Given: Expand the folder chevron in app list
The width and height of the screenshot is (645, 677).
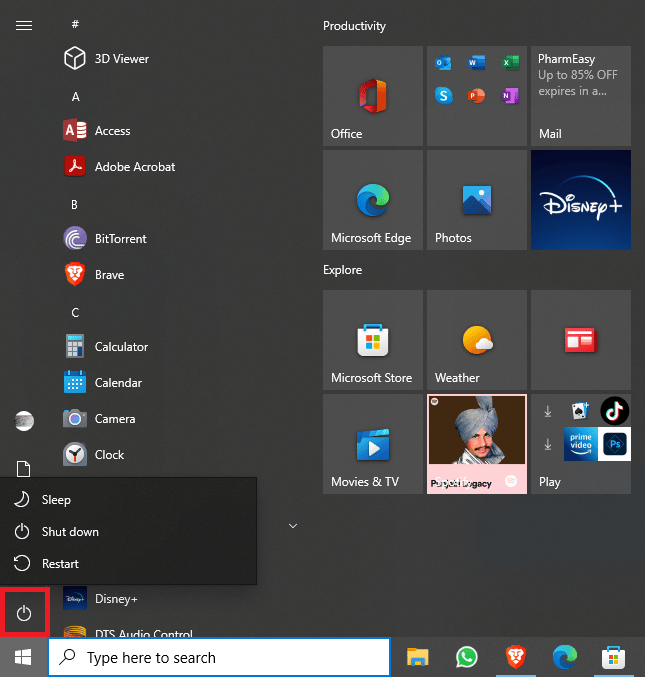Looking at the screenshot, I should (293, 525).
